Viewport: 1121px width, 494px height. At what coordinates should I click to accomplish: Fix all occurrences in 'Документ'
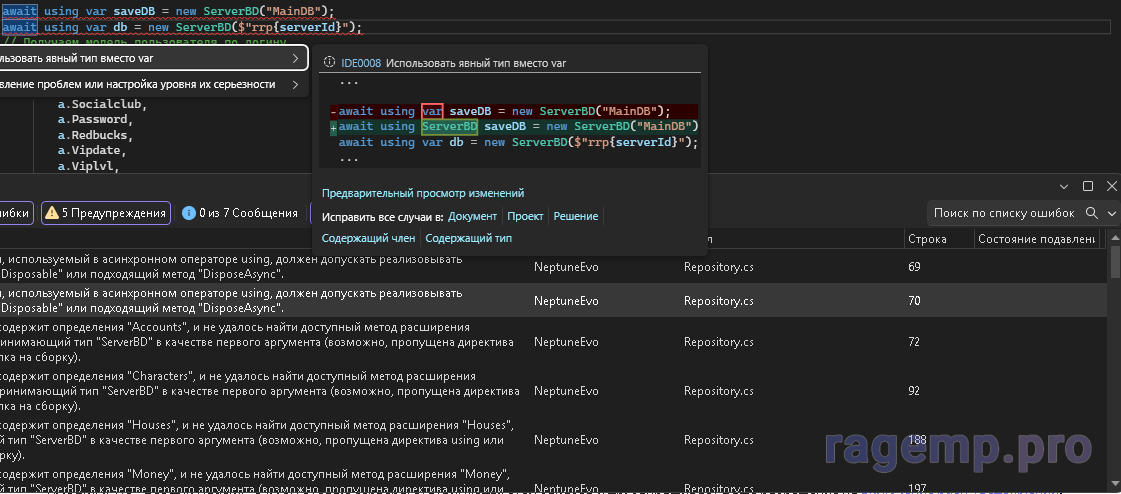tap(472, 216)
